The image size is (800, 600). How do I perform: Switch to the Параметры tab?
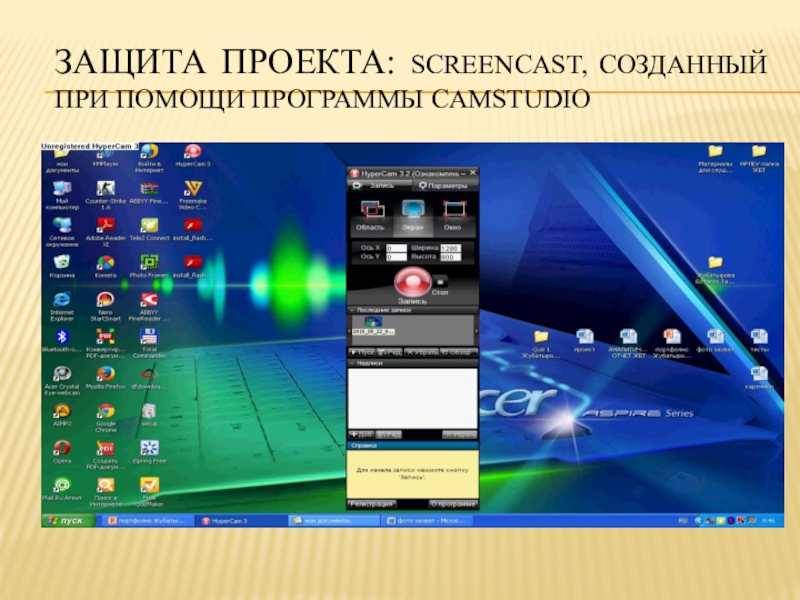(x=443, y=186)
